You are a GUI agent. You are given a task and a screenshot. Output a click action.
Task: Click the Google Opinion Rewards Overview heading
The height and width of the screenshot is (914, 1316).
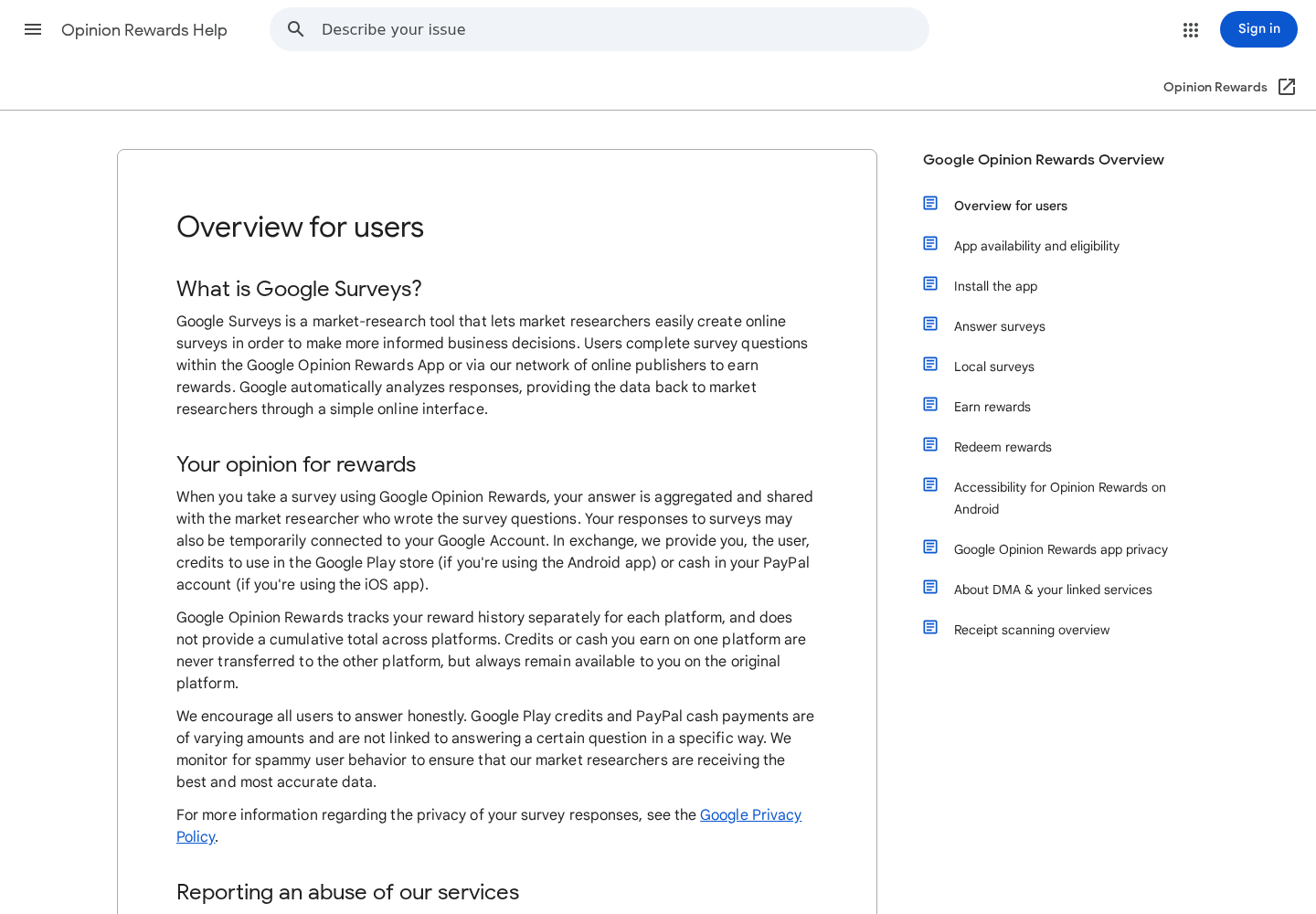(x=1044, y=159)
